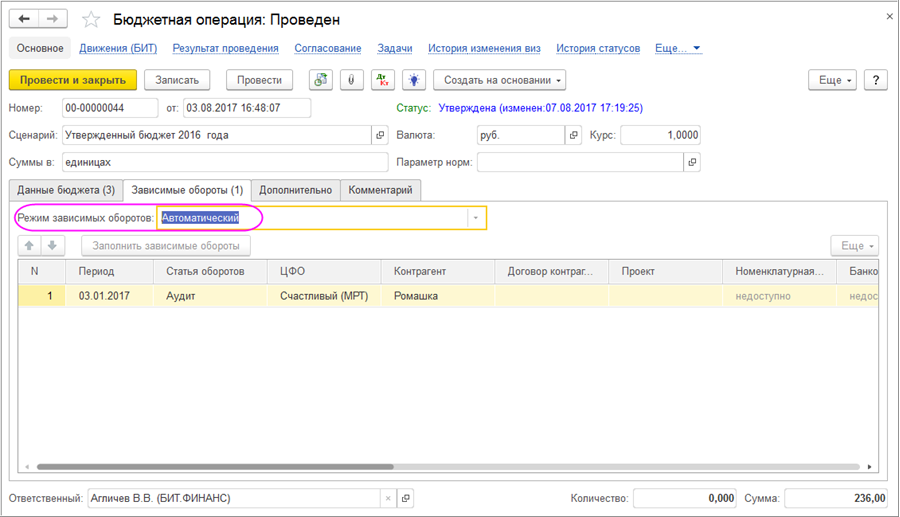This screenshot has height=517, width=900.
Task: Open selection for the Валюта field
Action: pyautogui.click(x=574, y=135)
